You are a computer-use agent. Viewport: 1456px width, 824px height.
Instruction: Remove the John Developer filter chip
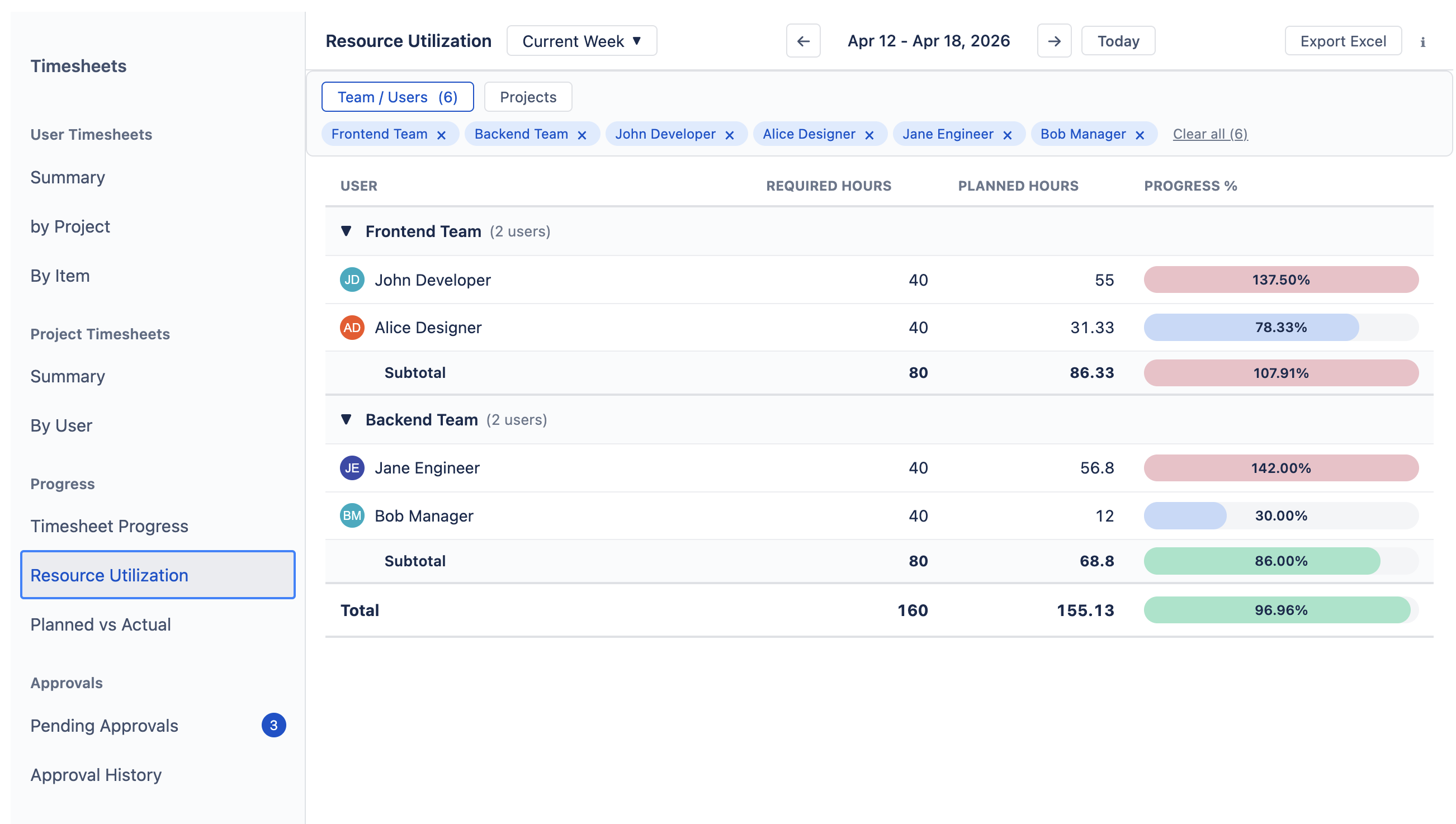point(730,134)
